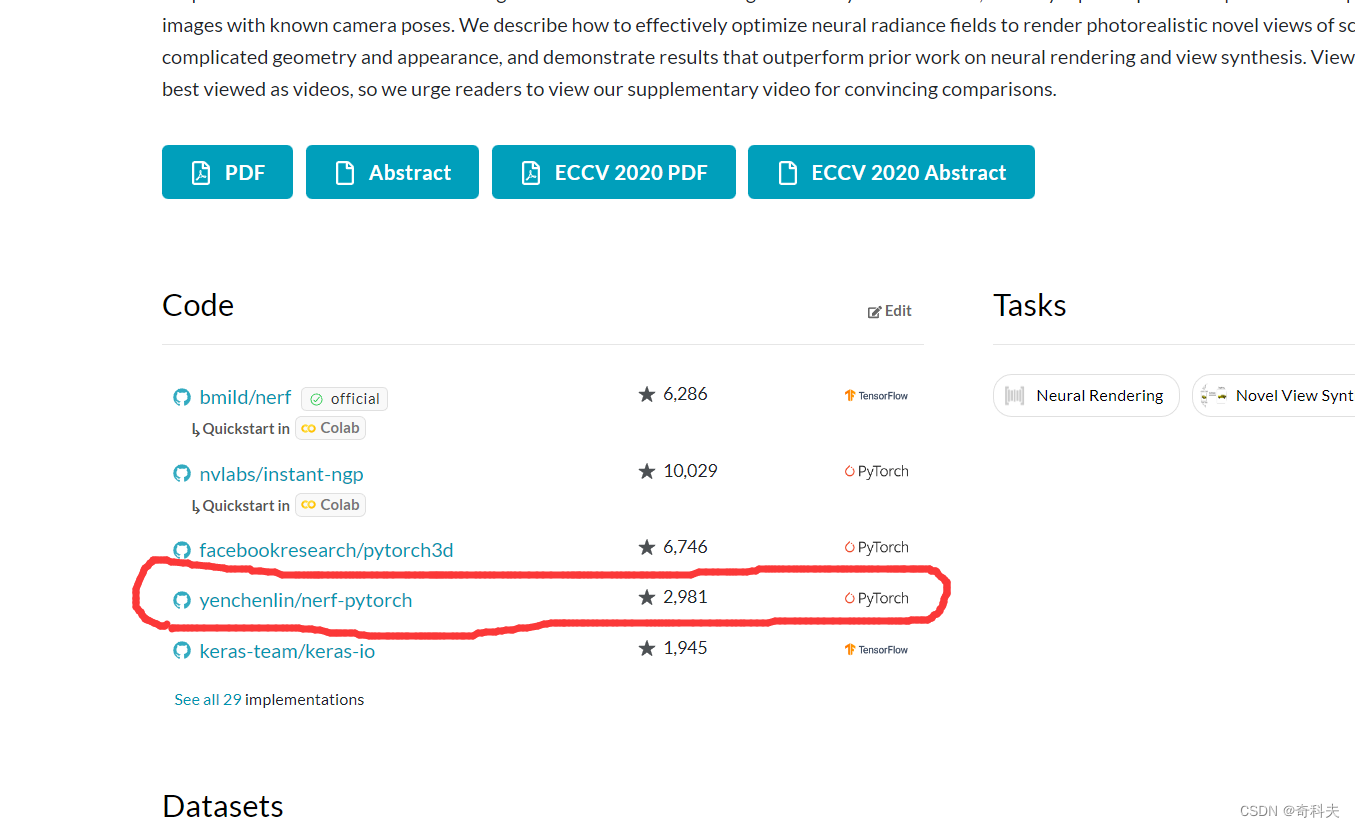This screenshot has height=827, width=1355.
Task: Click the 2,981 star count
Action: point(685,597)
